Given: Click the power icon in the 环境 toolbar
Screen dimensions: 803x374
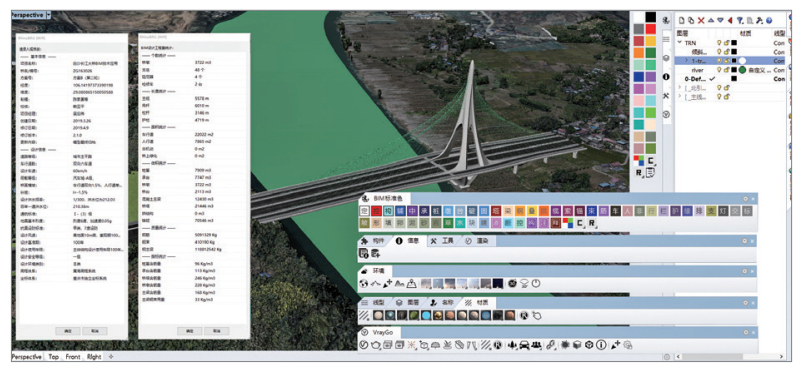Looking at the screenshot, I should coord(536,283).
